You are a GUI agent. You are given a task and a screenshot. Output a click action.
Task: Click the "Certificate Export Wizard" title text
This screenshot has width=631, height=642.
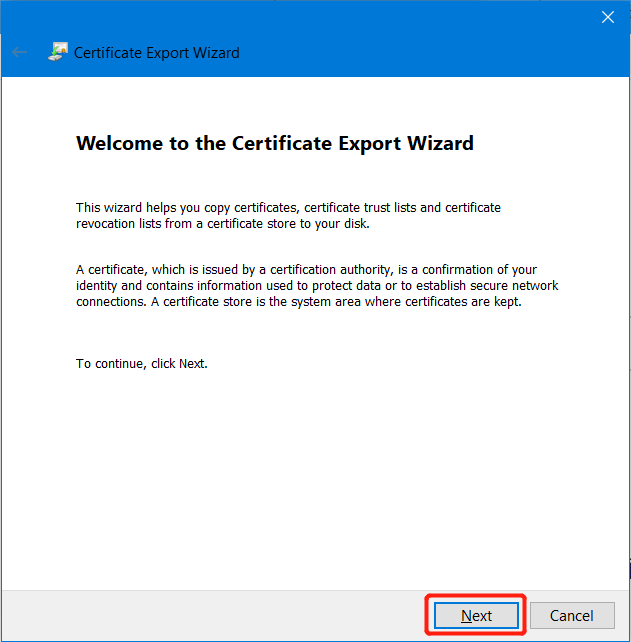pyautogui.click(x=156, y=53)
